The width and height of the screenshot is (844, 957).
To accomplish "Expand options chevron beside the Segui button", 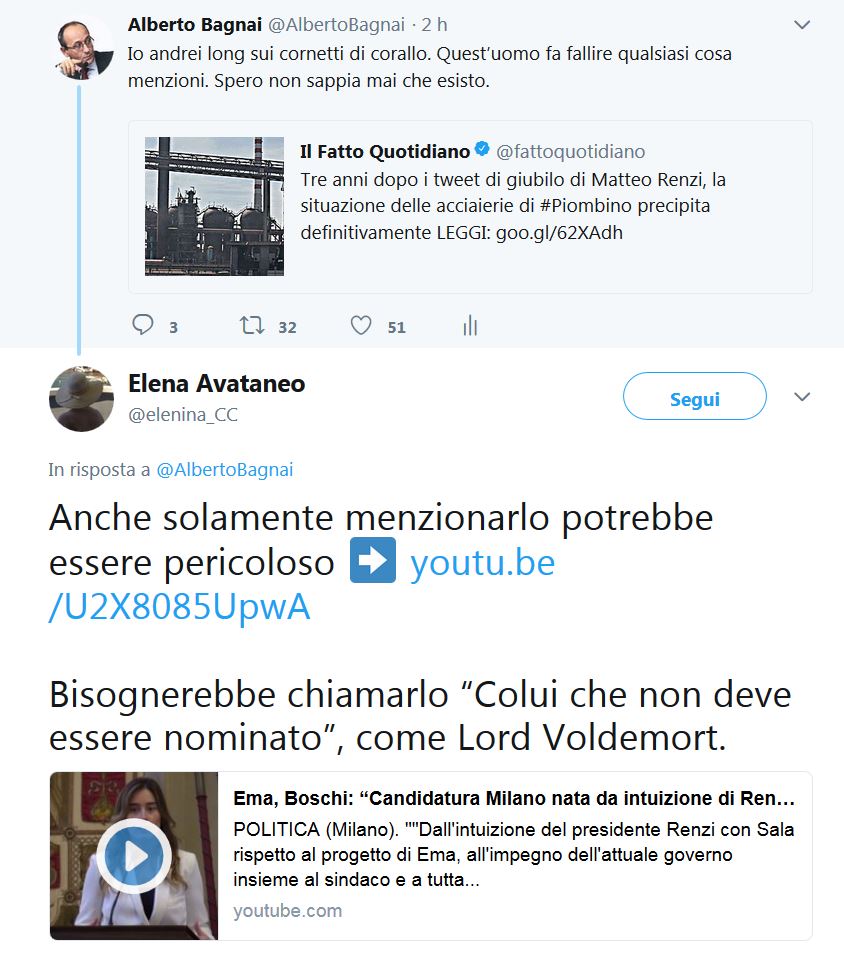I will [x=801, y=397].
